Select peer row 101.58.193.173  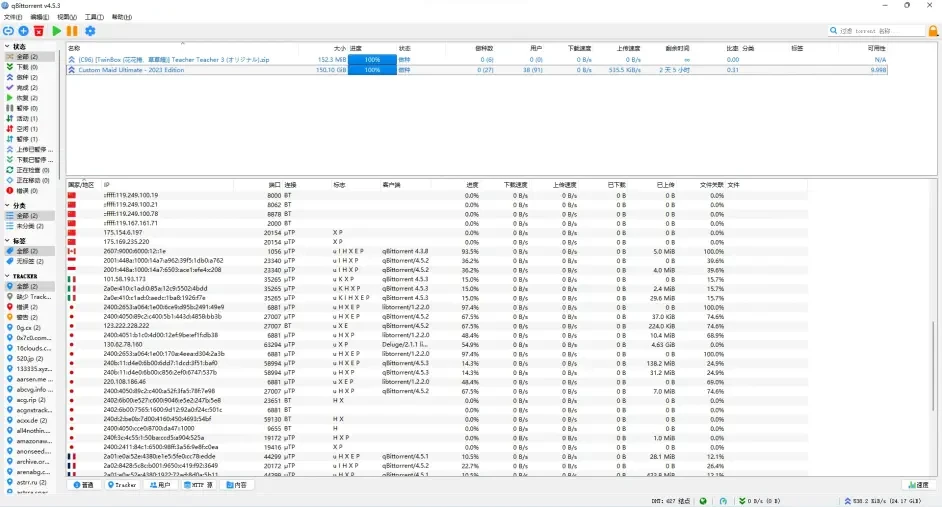click(x=436, y=279)
